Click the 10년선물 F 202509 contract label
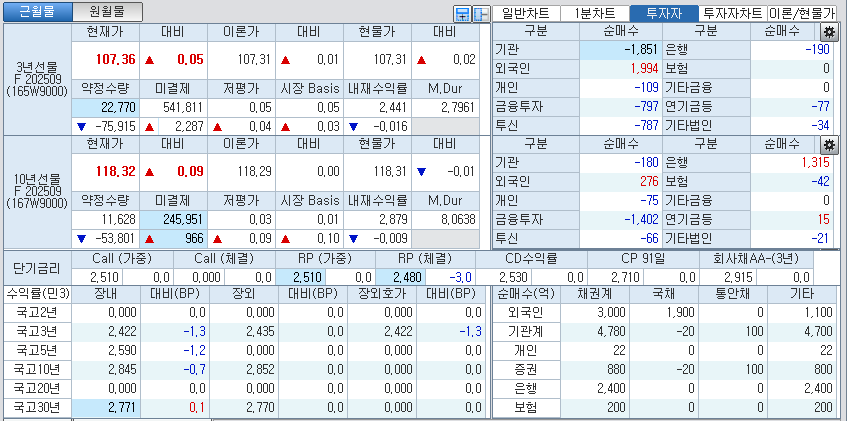Image resolution: width=847 pixels, height=421 pixels. coord(37,191)
